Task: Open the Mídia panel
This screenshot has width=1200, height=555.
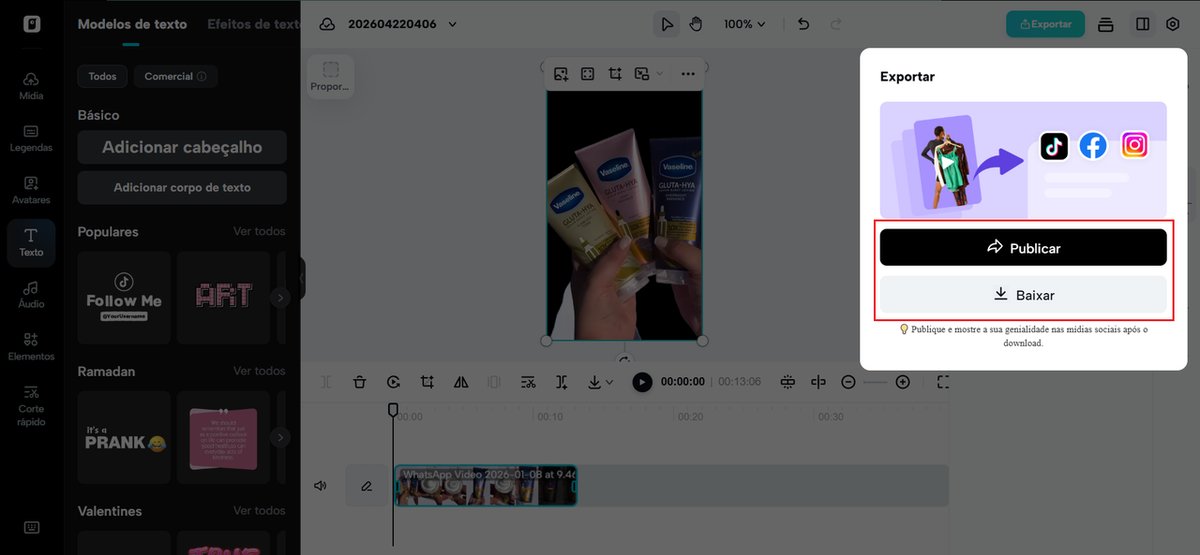Action: 31,86
